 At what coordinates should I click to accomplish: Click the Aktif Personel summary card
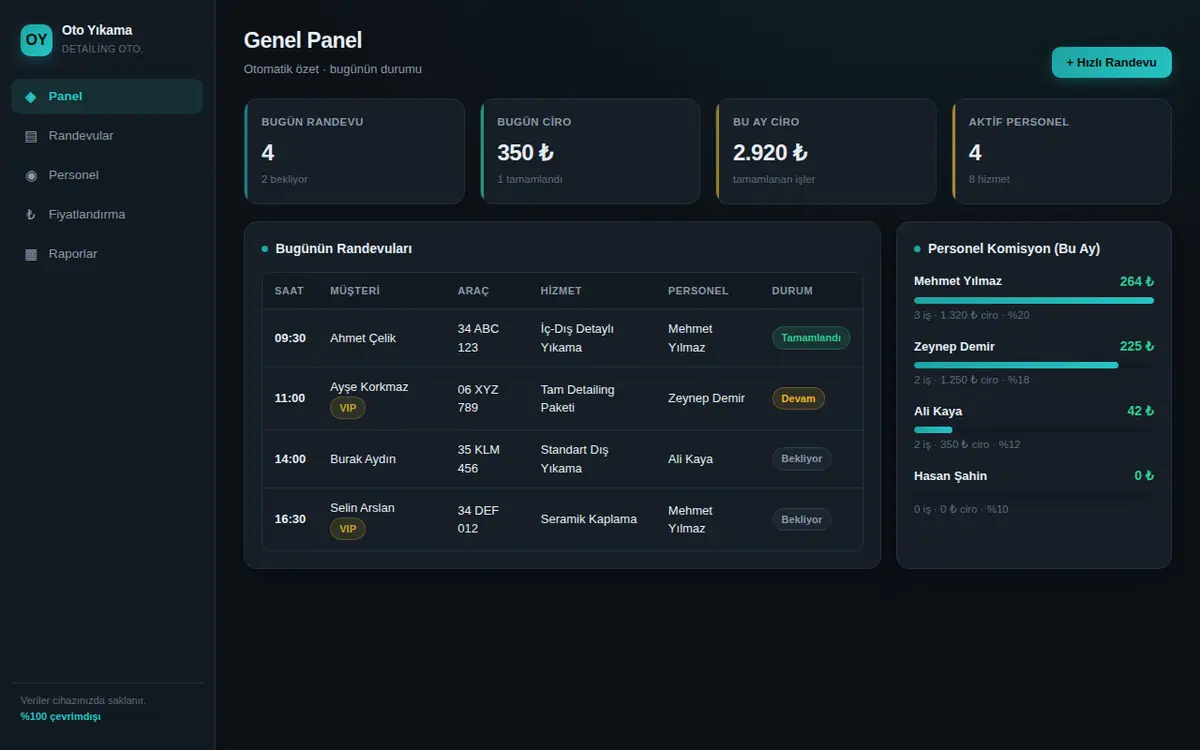pyautogui.click(x=1062, y=151)
